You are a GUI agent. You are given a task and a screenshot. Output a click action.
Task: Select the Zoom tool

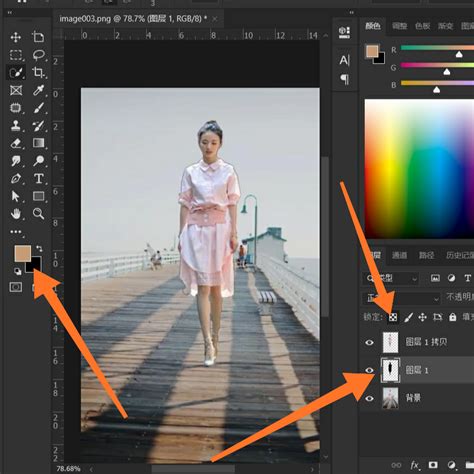pyautogui.click(x=39, y=213)
